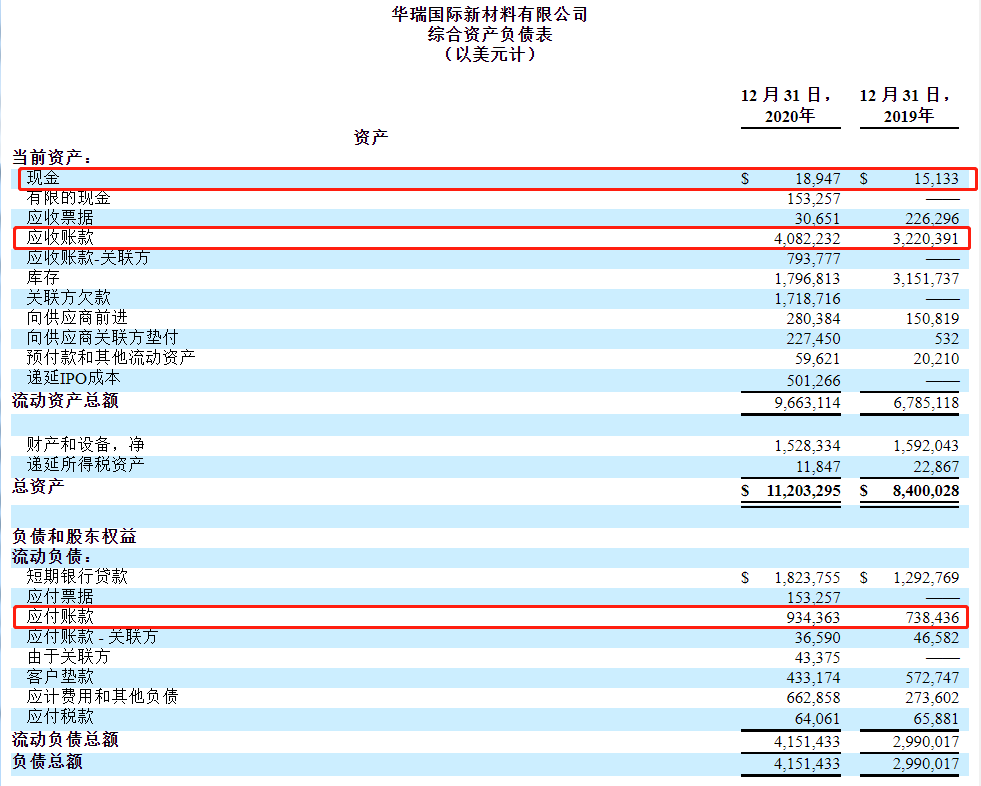Click value 30,651 in 应收票据 row
Screen dimensions: 981x786
[x=818, y=218]
